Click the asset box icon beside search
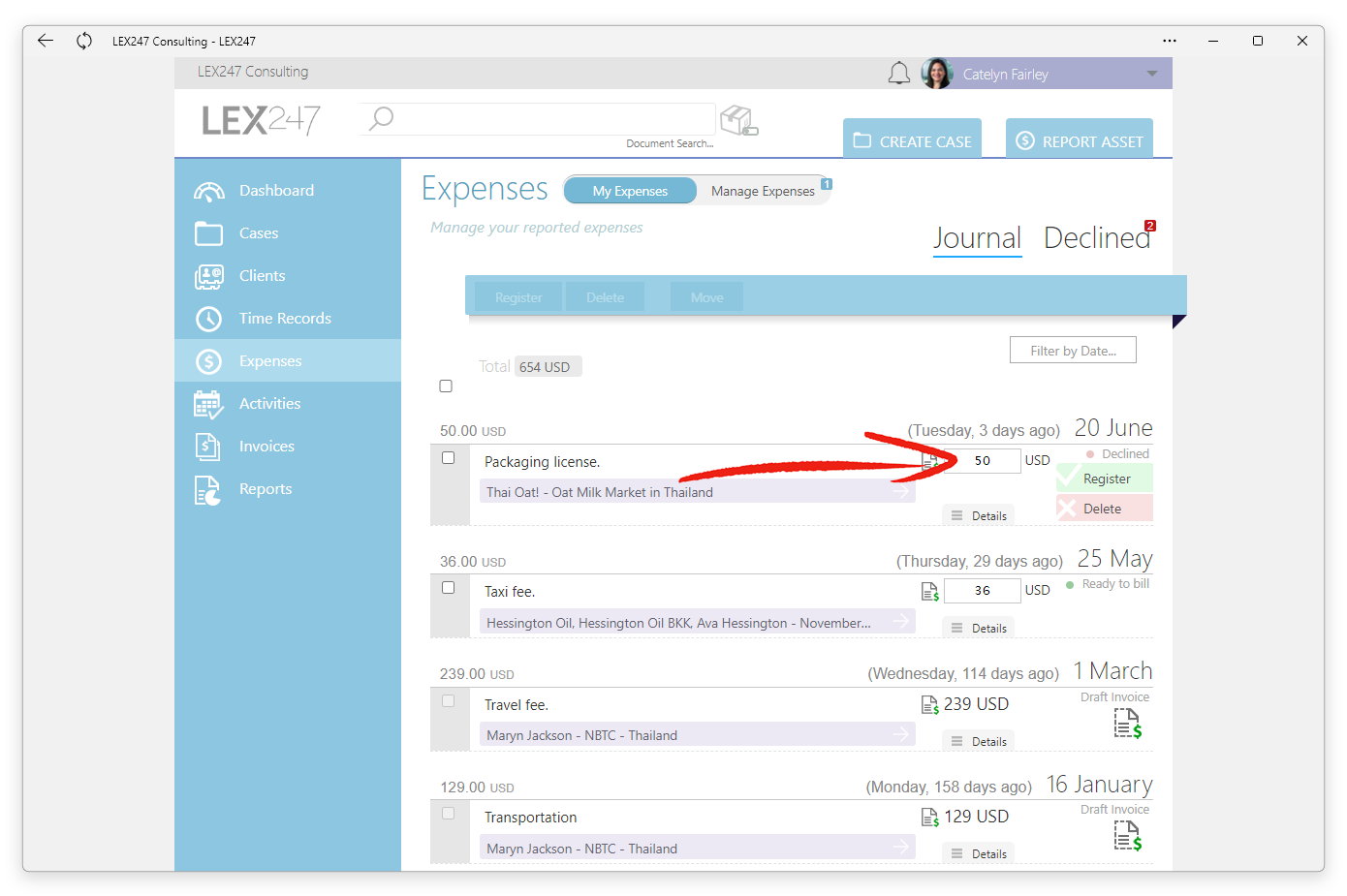1347x896 pixels. click(x=739, y=120)
